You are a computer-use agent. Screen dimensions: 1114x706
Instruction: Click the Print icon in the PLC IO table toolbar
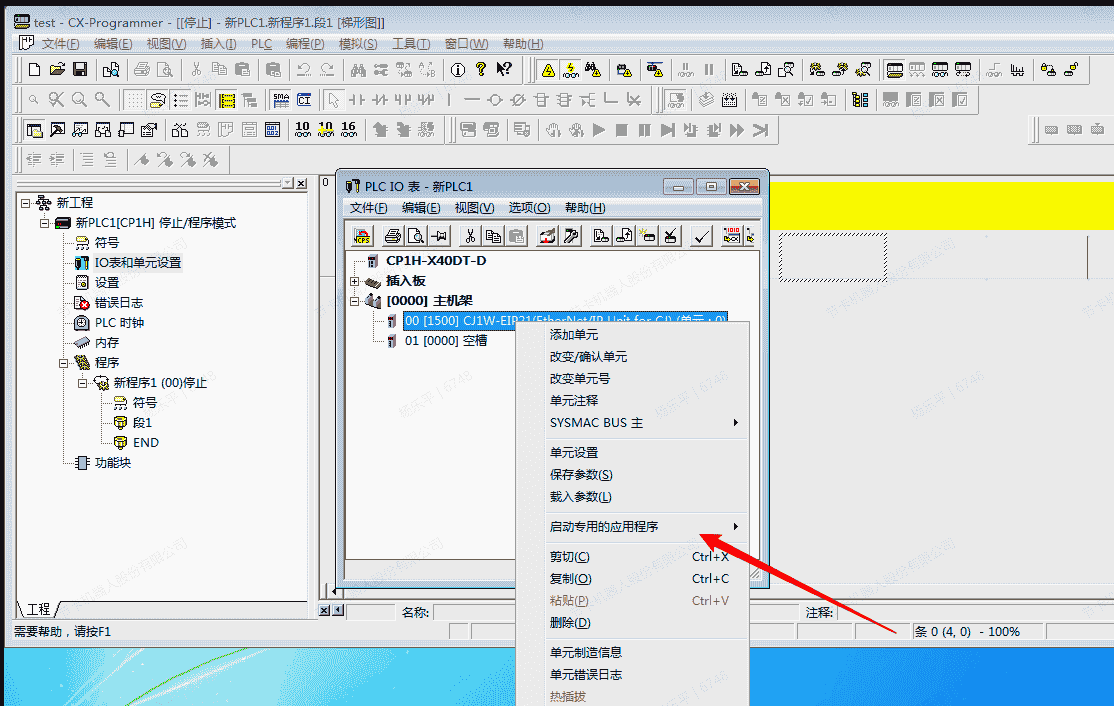pos(393,236)
